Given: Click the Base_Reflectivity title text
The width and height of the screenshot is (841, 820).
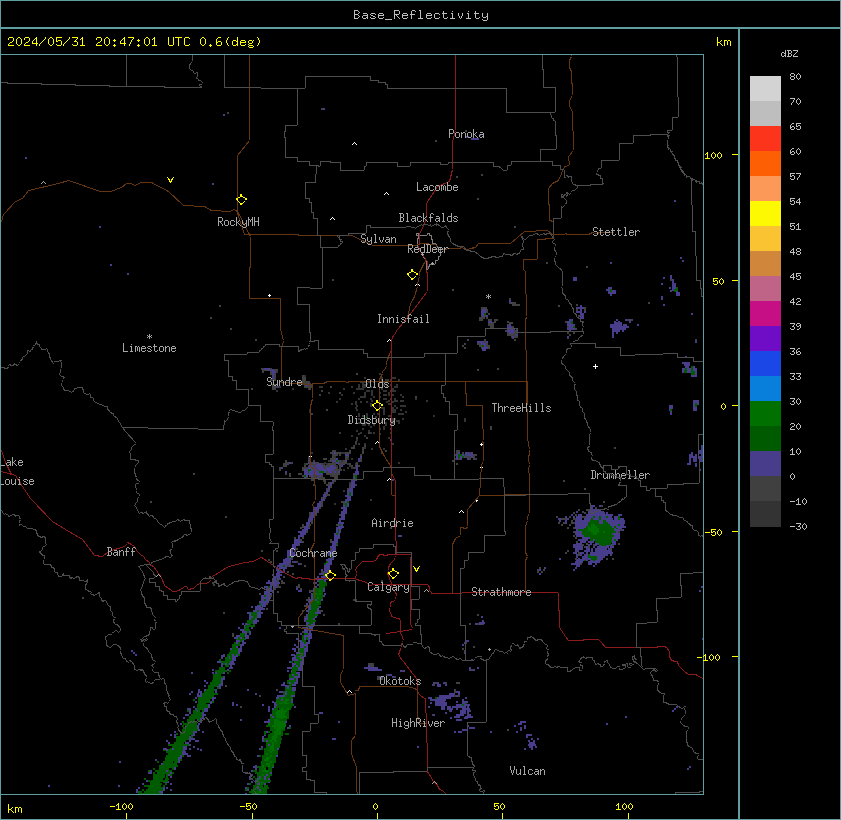Looking at the screenshot, I should 421,15.
